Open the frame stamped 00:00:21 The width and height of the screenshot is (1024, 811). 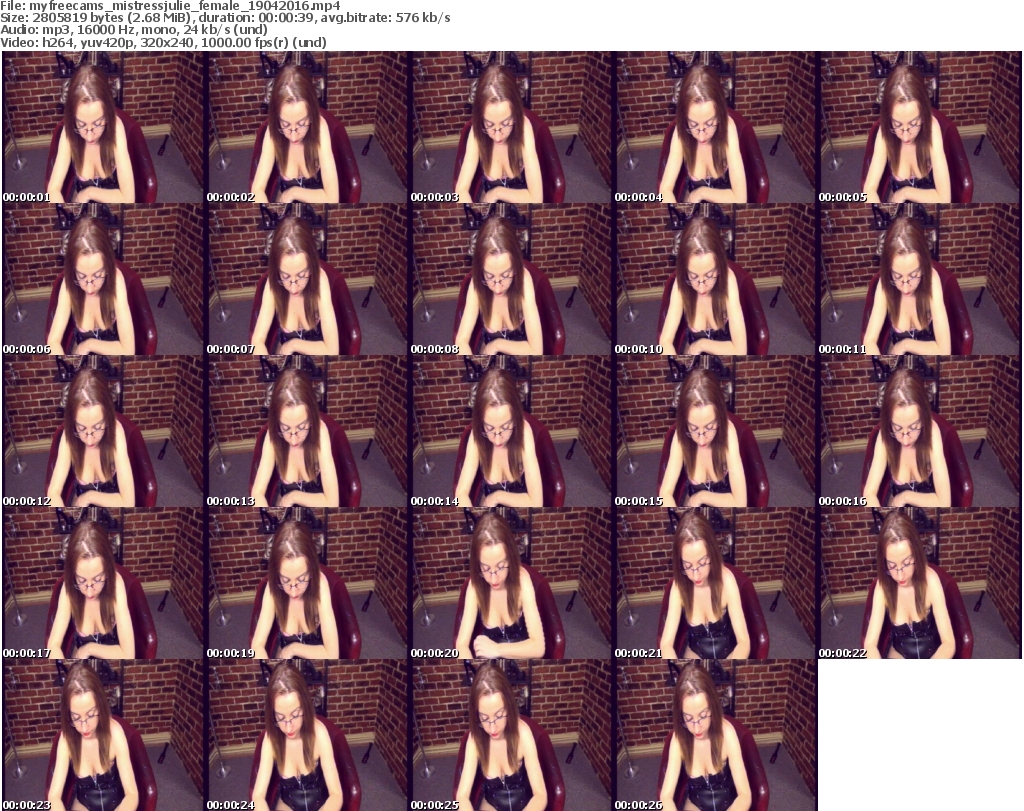pos(715,583)
